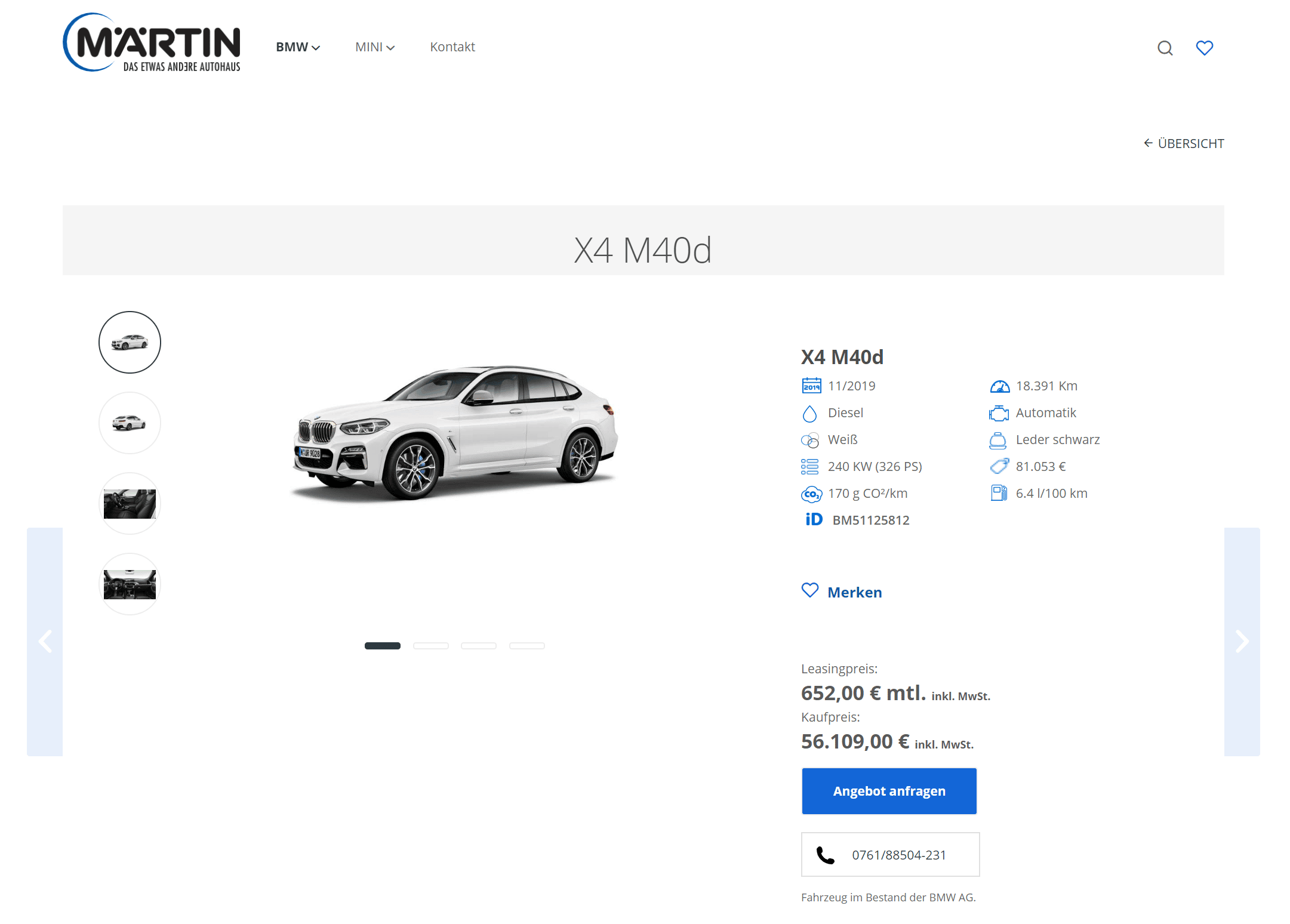Expand the BMW menu dropdown
1290x924 pixels.
coord(298,47)
